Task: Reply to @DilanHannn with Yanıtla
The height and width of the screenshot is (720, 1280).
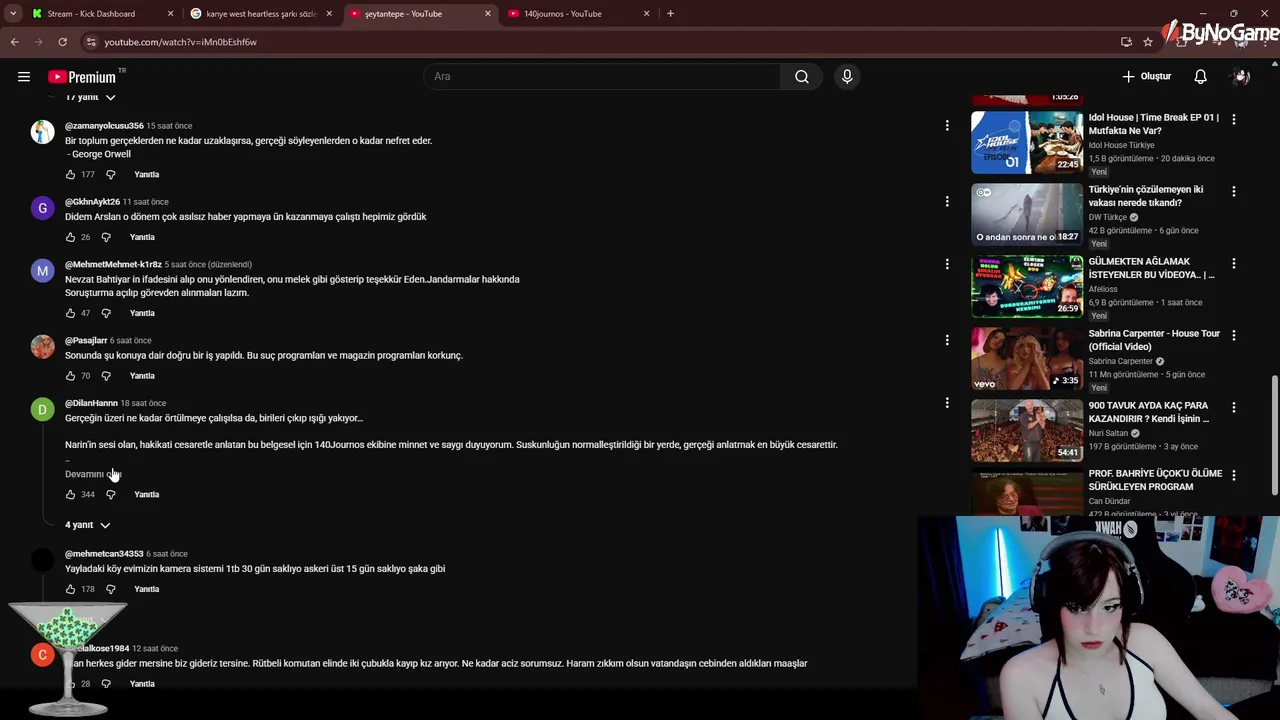Action: click(146, 494)
